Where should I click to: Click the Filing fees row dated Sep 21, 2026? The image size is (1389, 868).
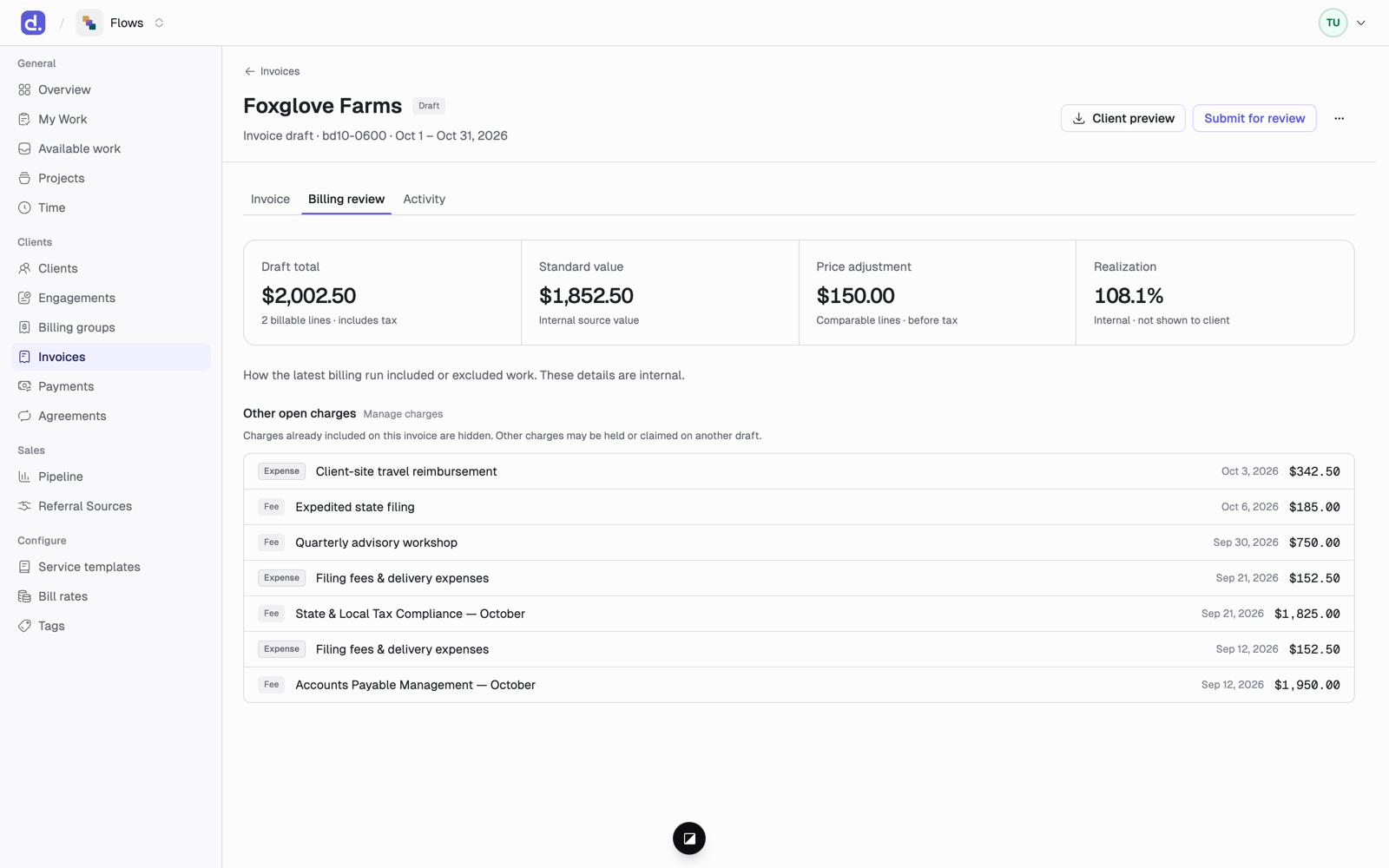[799, 578]
